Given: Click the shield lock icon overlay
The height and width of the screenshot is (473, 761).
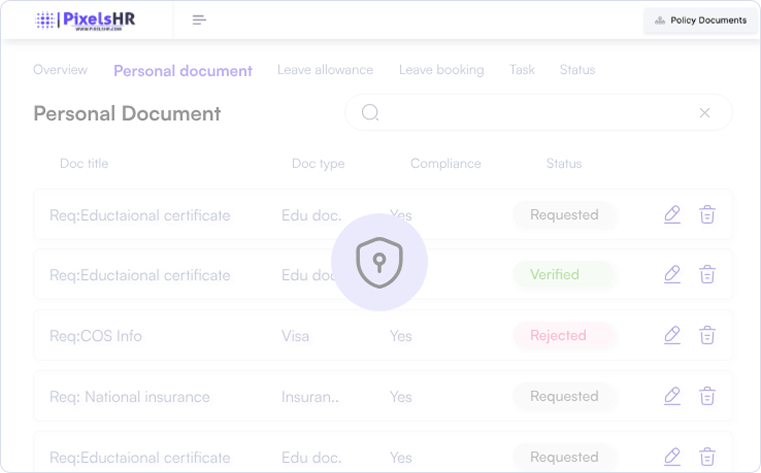Looking at the screenshot, I should point(379,263).
